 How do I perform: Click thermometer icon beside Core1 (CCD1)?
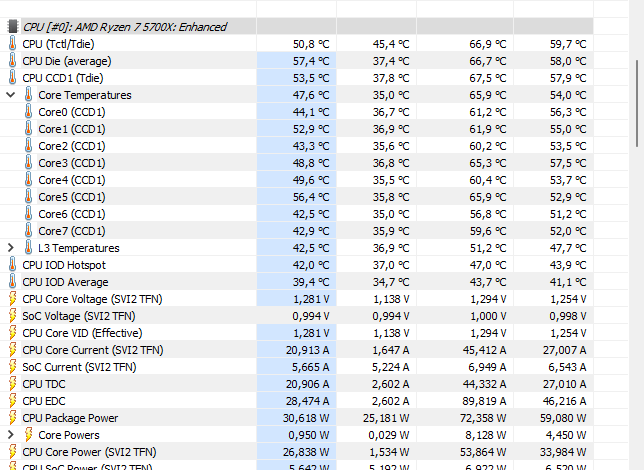coord(28,129)
